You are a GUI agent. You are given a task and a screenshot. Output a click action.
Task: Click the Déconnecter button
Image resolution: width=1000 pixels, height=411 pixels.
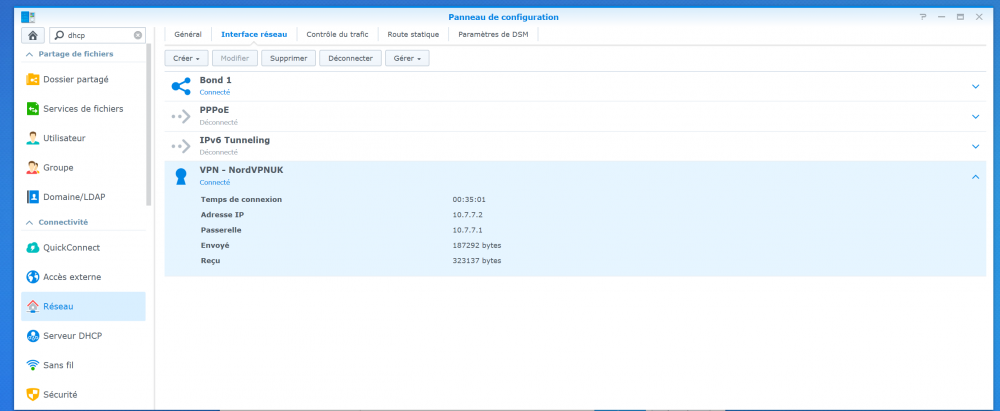tap(350, 58)
